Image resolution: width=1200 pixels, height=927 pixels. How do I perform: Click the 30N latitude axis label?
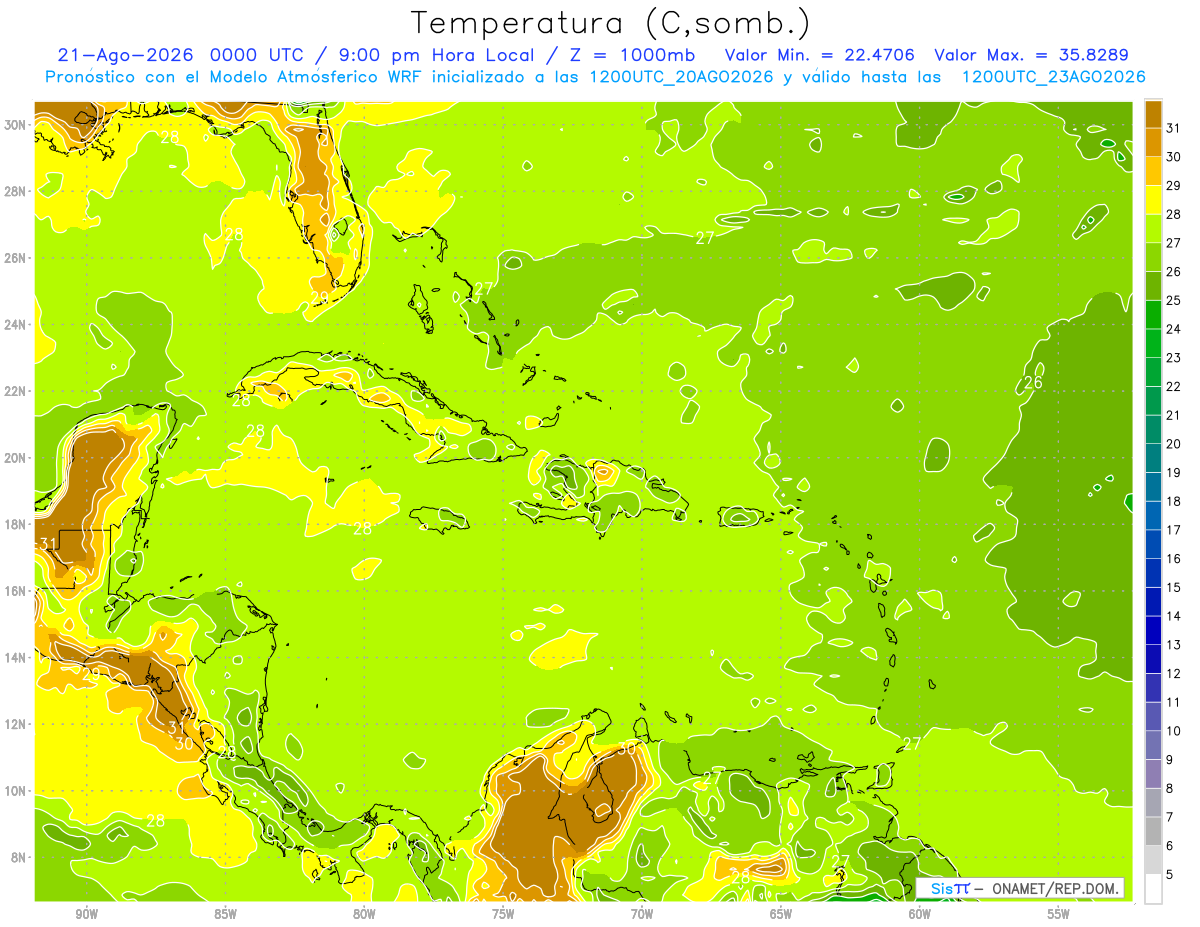pyautogui.click(x=15, y=125)
